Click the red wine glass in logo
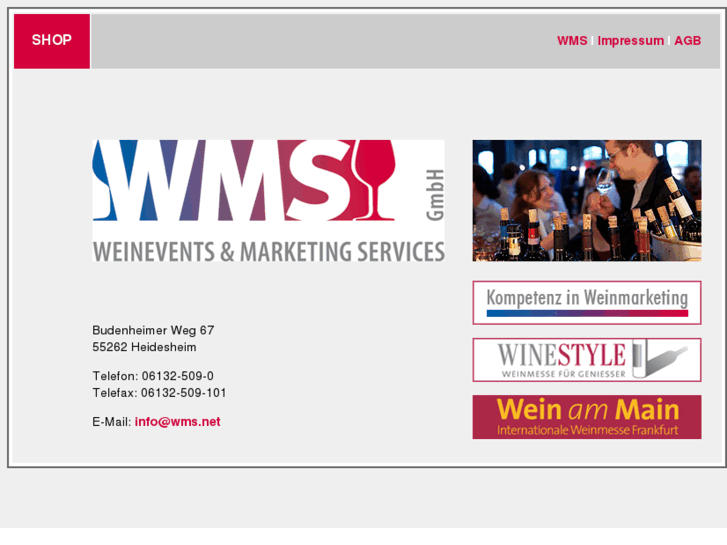 pos(374,180)
